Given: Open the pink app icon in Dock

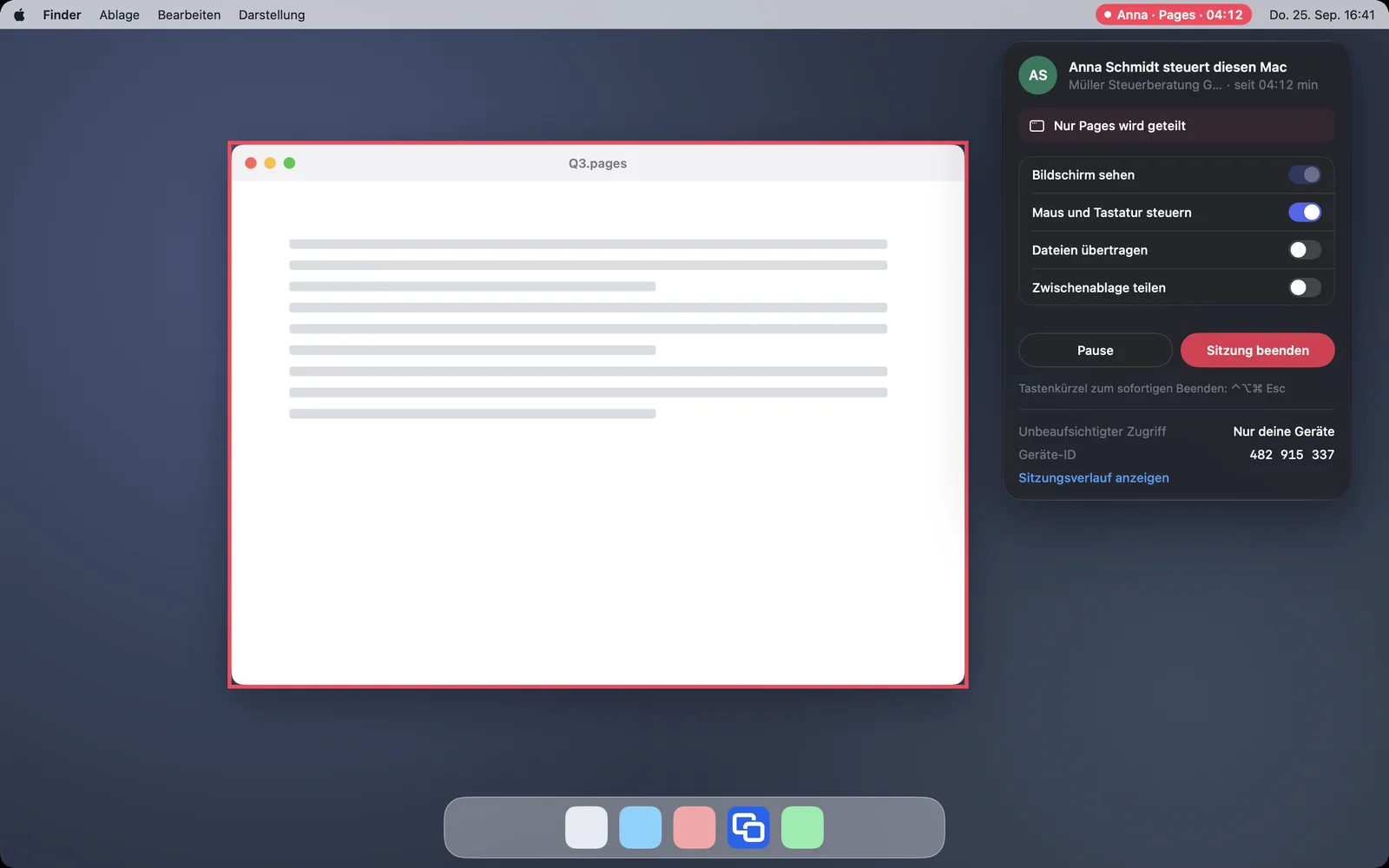Looking at the screenshot, I should 694,827.
